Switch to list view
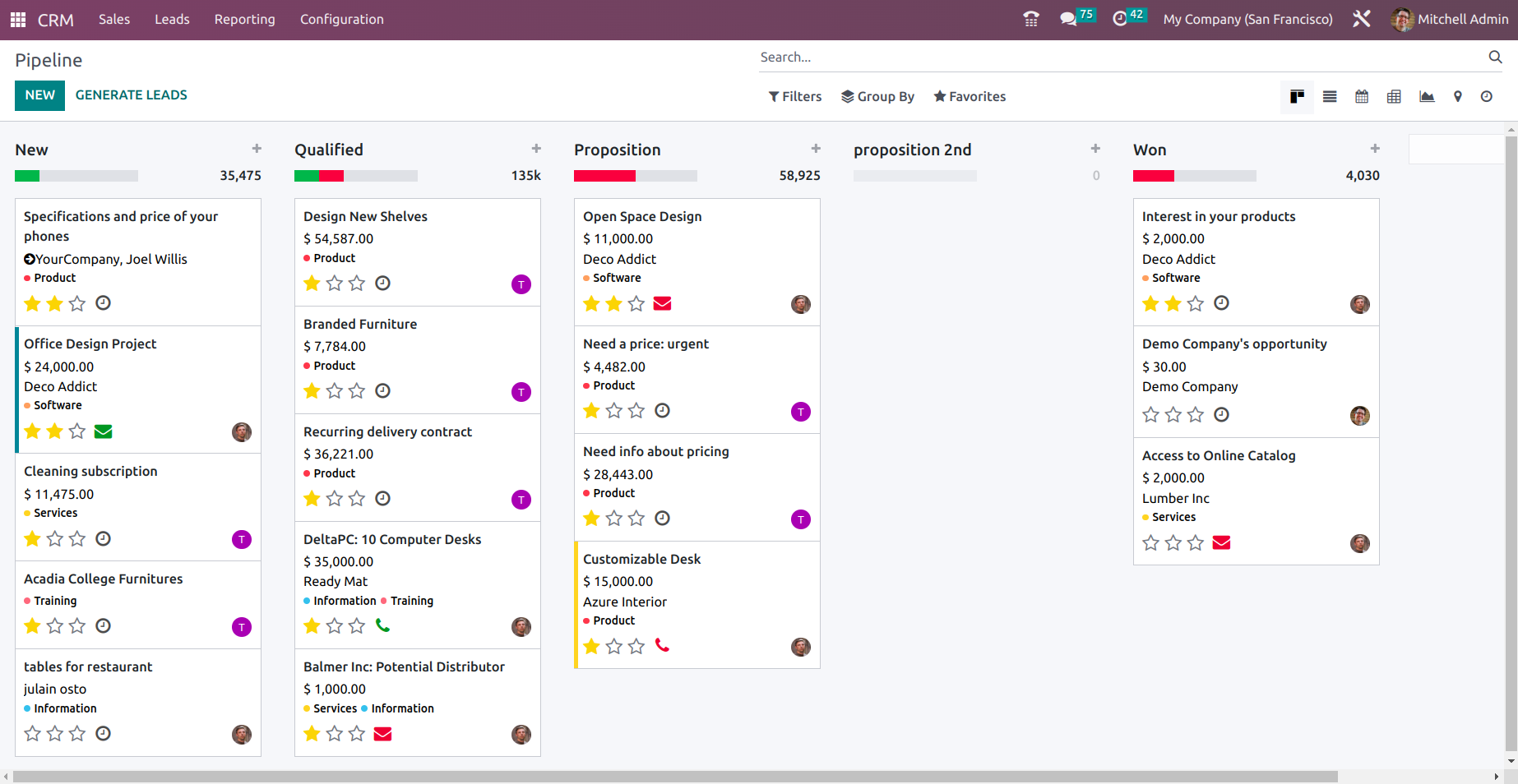 click(1329, 96)
